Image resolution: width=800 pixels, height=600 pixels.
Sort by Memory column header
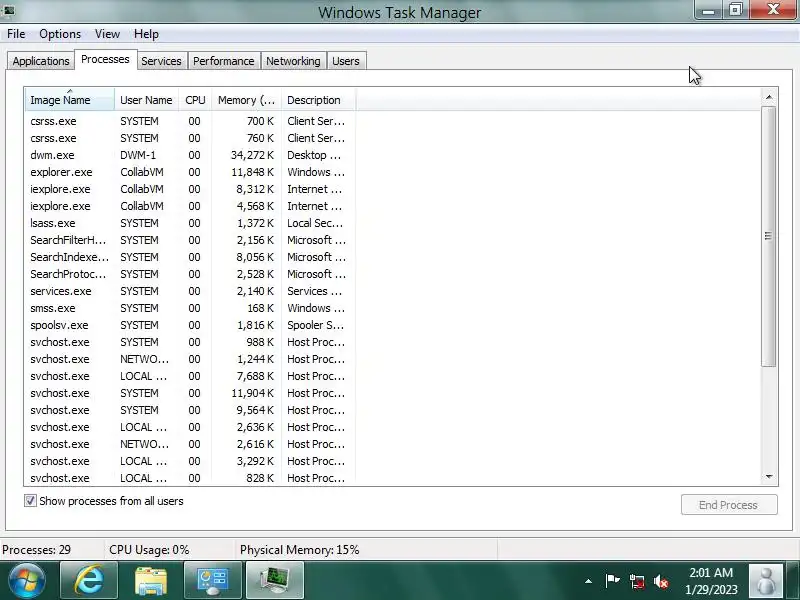pos(246,99)
